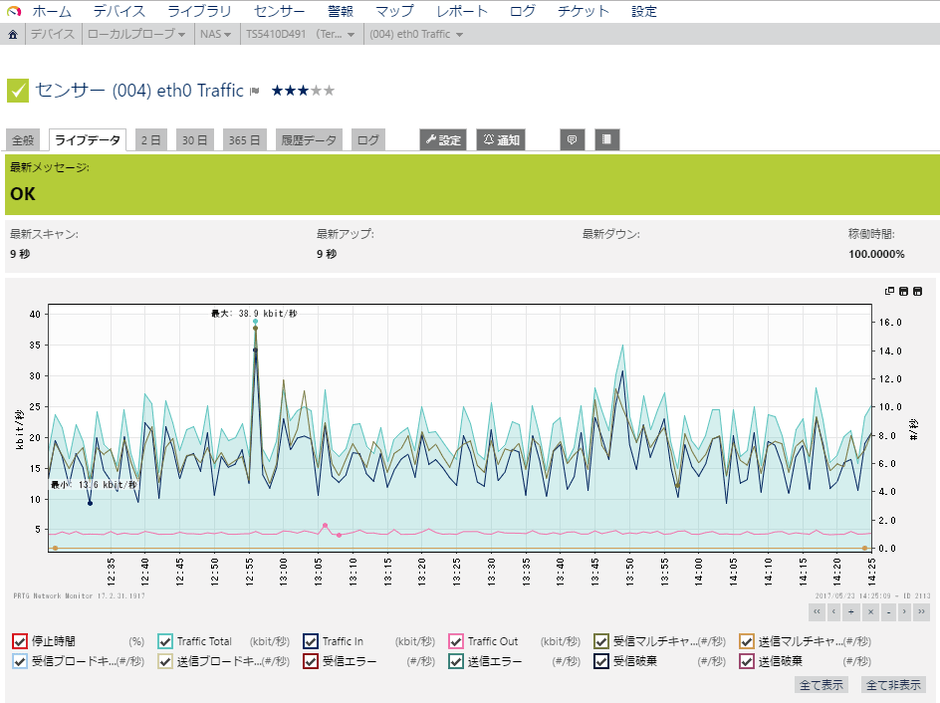Viewport: 940px width, 703px height.
Task: Expand the ローカルプローブ breadcrumb dropdown
Action: click(137, 34)
